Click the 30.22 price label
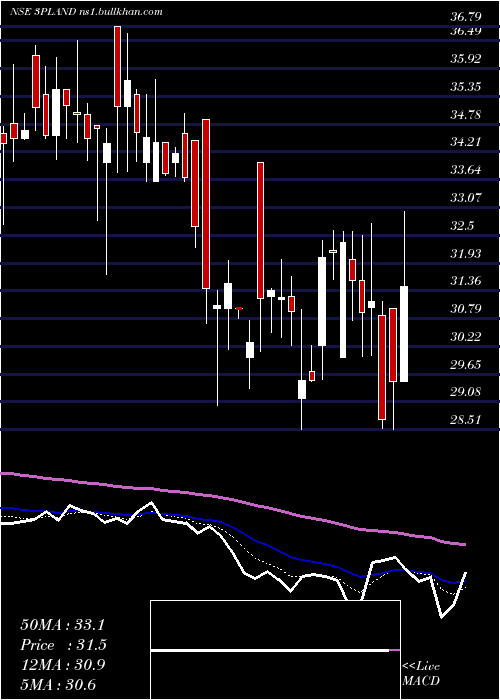 click(x=466, y=336)
